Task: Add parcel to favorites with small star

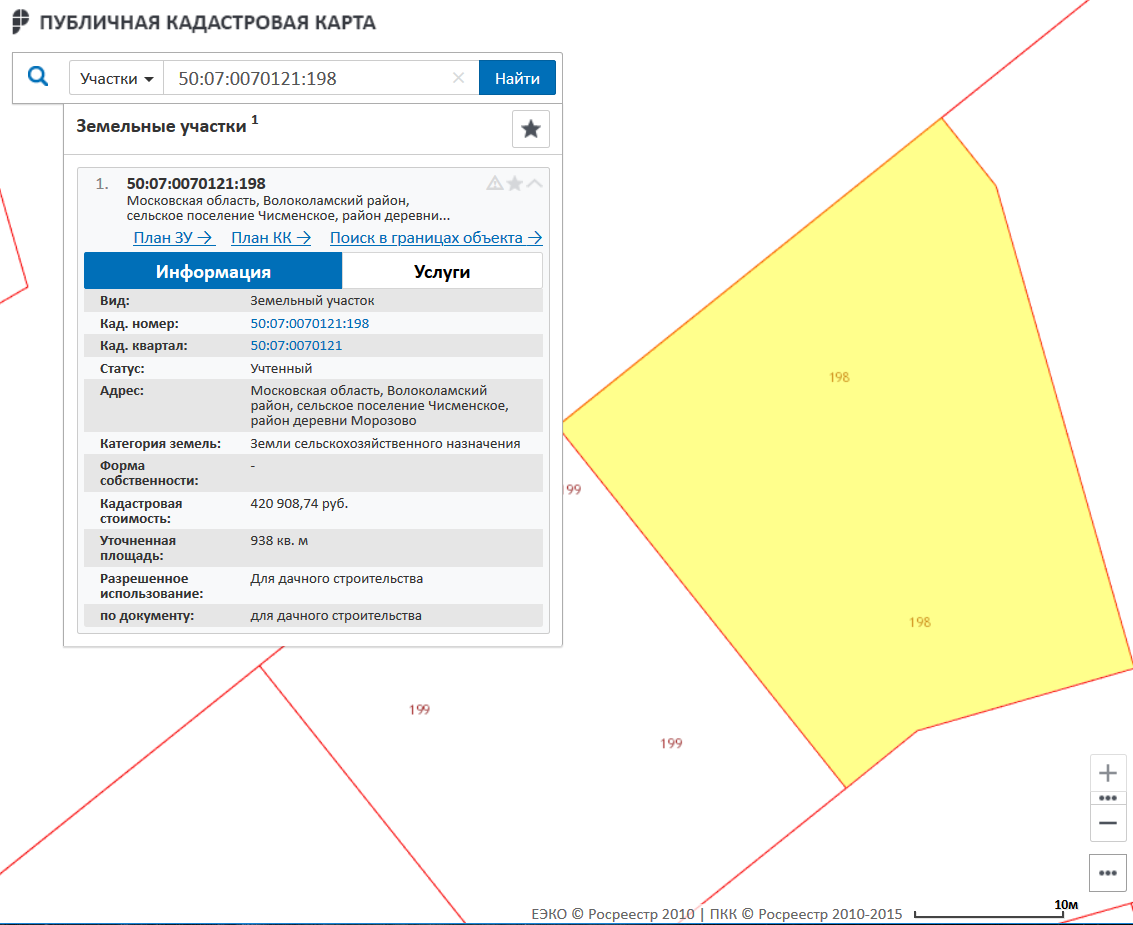Action: [514, 183]
